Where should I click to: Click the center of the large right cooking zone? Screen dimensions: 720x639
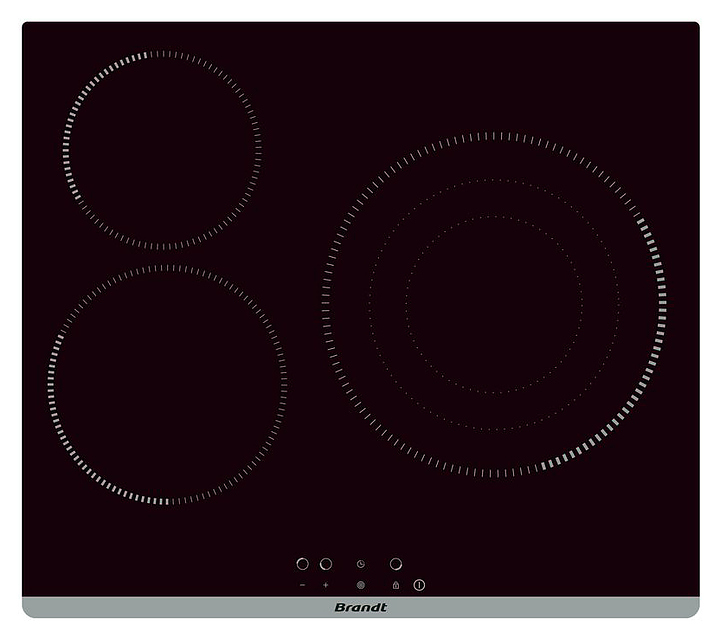[494, 304]
